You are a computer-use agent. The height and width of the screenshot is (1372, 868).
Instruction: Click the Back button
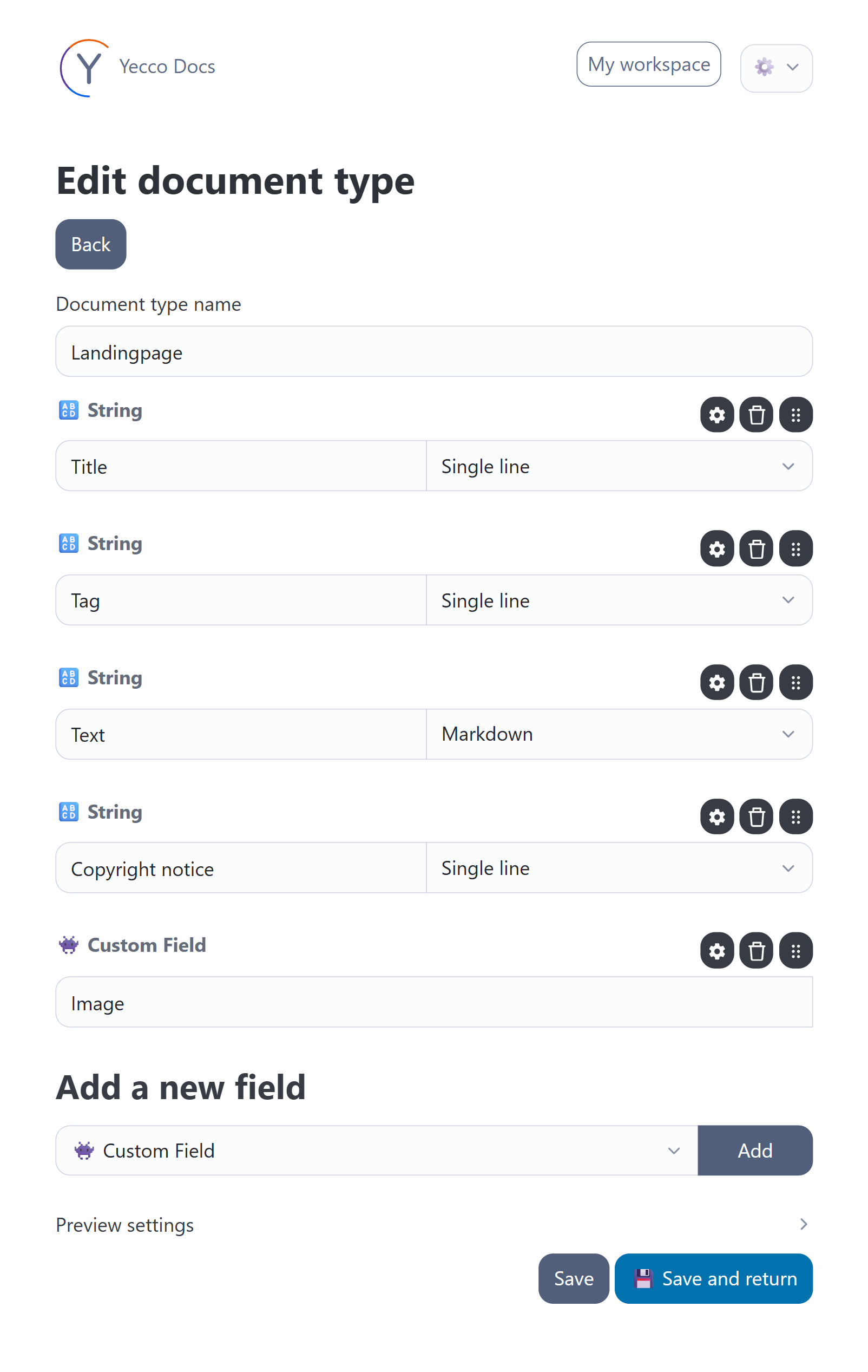90,244
